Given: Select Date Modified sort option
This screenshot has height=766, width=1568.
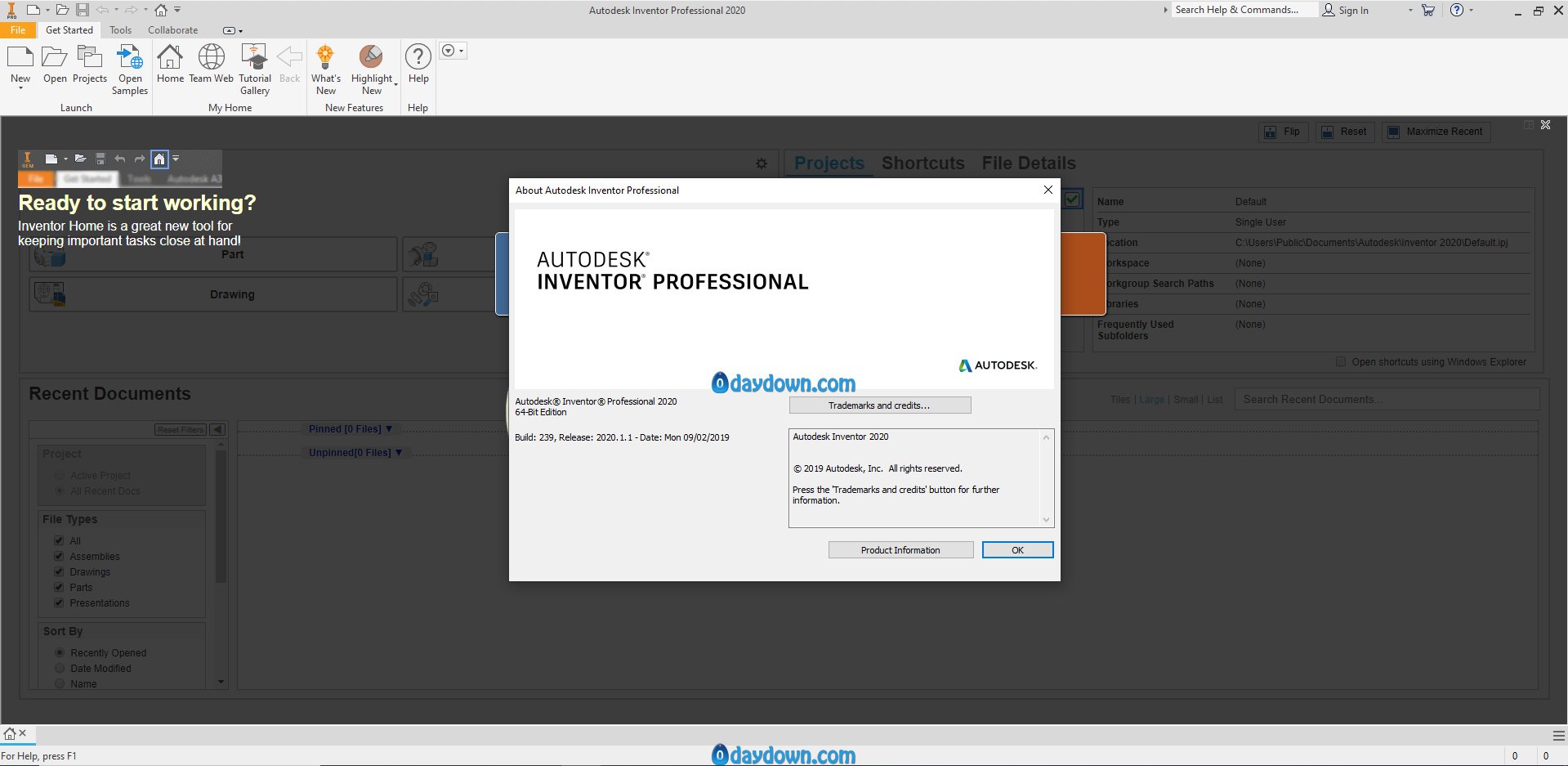Looking at the screenshot, I should coord(60,668).
